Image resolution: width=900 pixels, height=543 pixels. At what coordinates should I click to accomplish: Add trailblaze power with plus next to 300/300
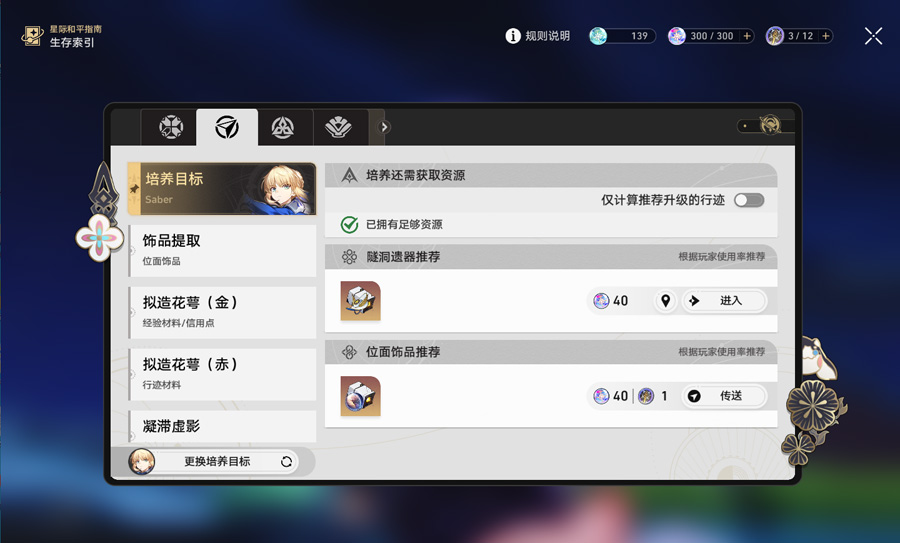pyautogui.click(x=747, y=36)
